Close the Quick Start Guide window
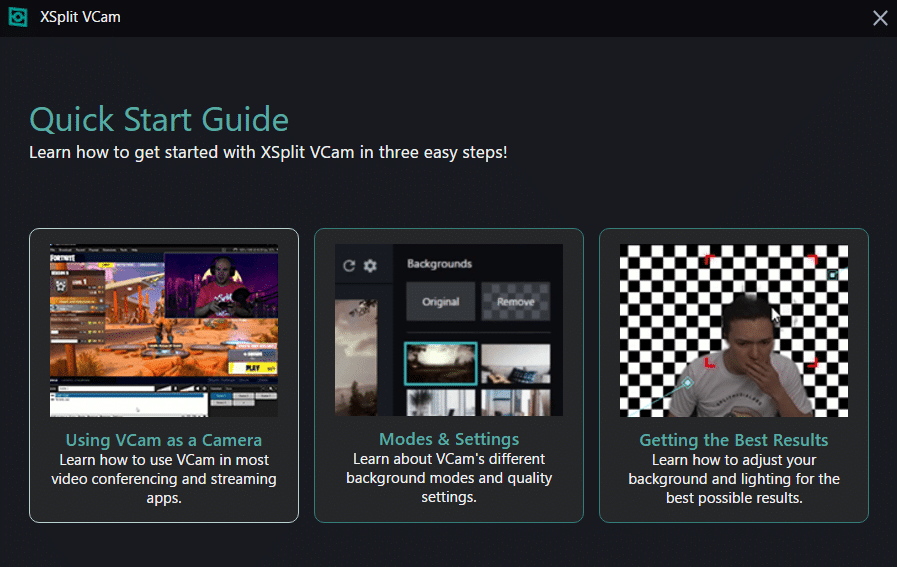The height and width of the screenshot is (567, 897). (x=880, y=18)
